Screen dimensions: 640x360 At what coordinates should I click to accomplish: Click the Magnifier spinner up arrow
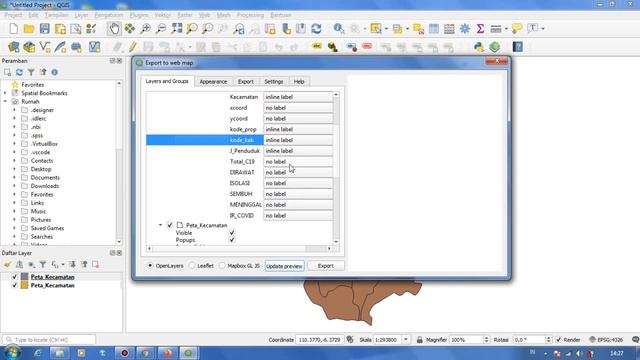pos(486,338)
